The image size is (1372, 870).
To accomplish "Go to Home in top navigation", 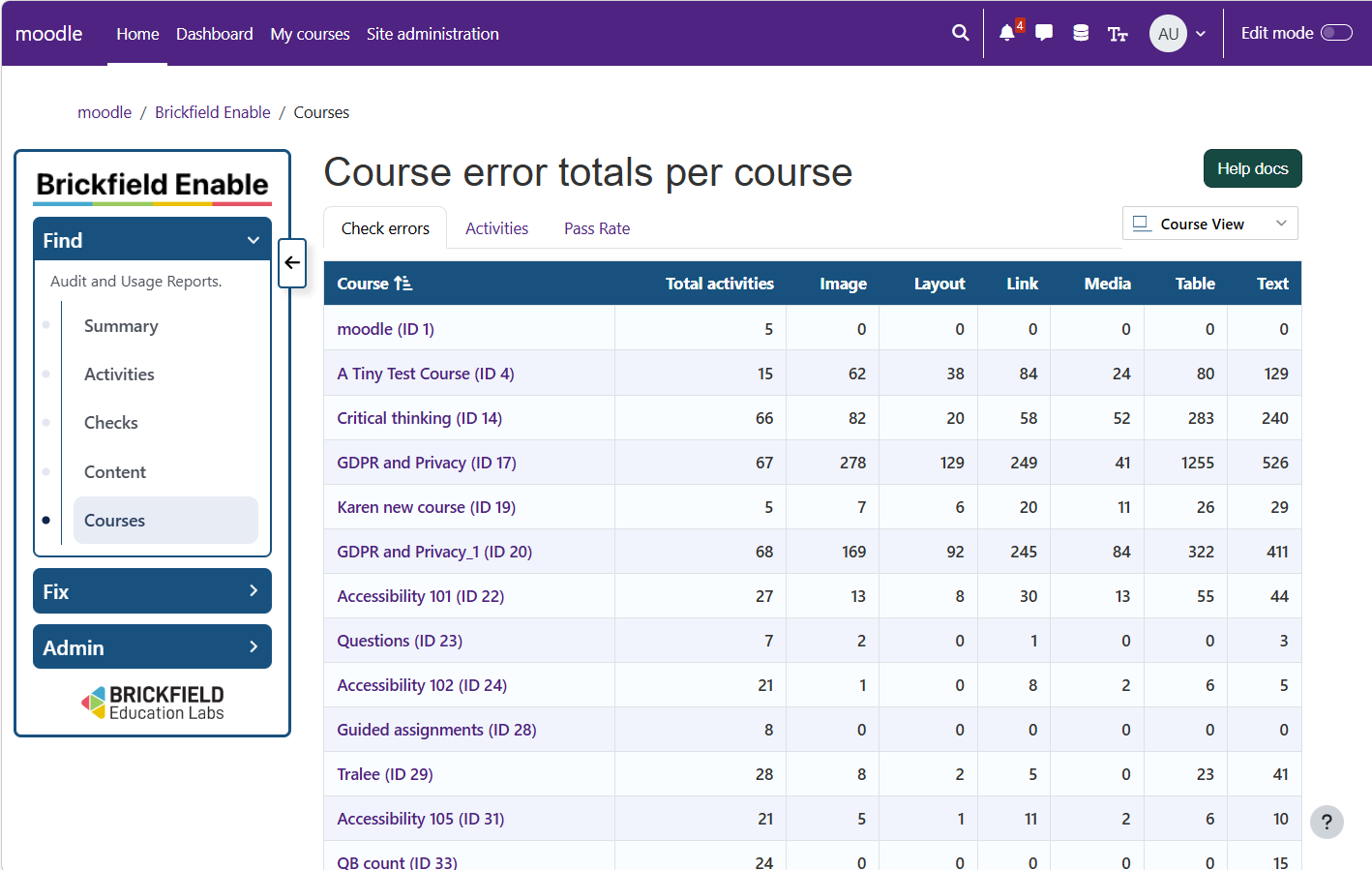I will click(137, 34).
